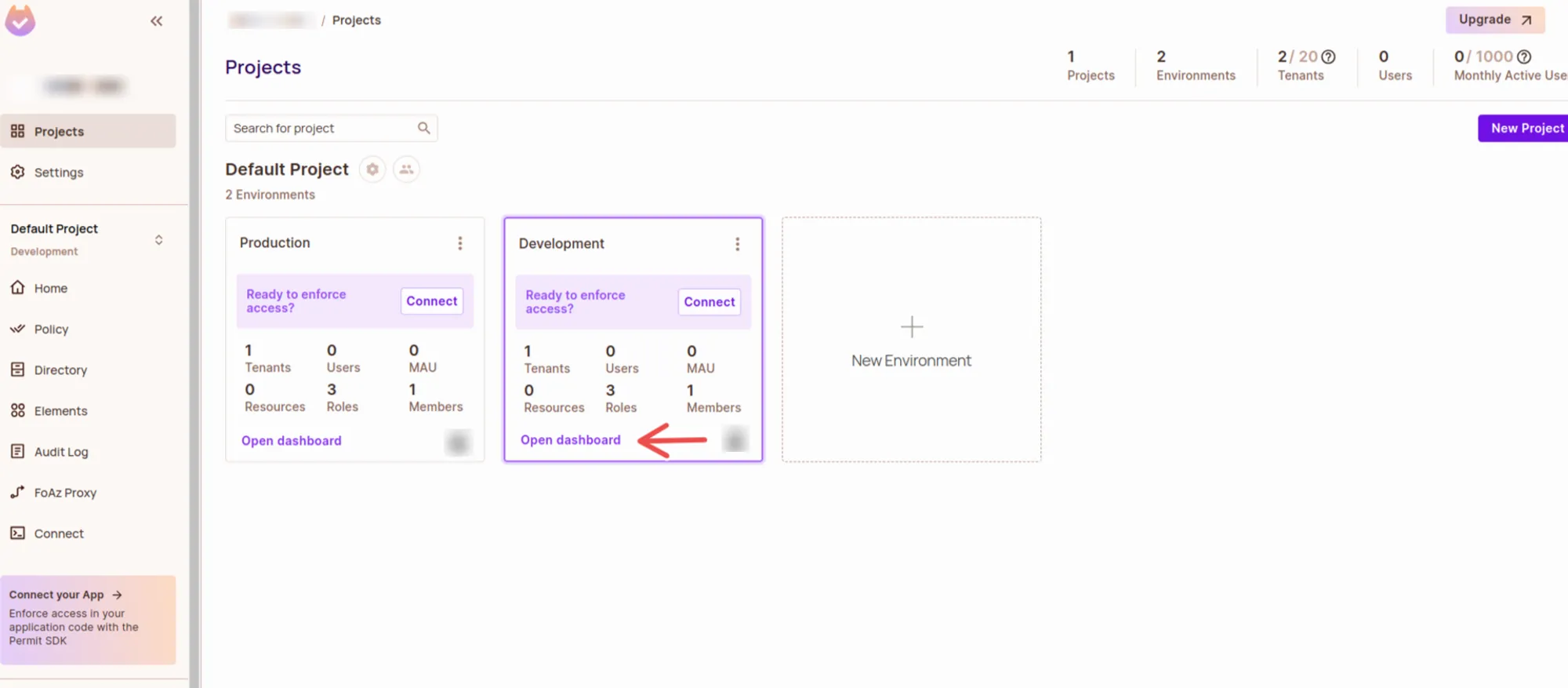
Task: Click the Upgrade button
Action: (x=1494, y=20)
